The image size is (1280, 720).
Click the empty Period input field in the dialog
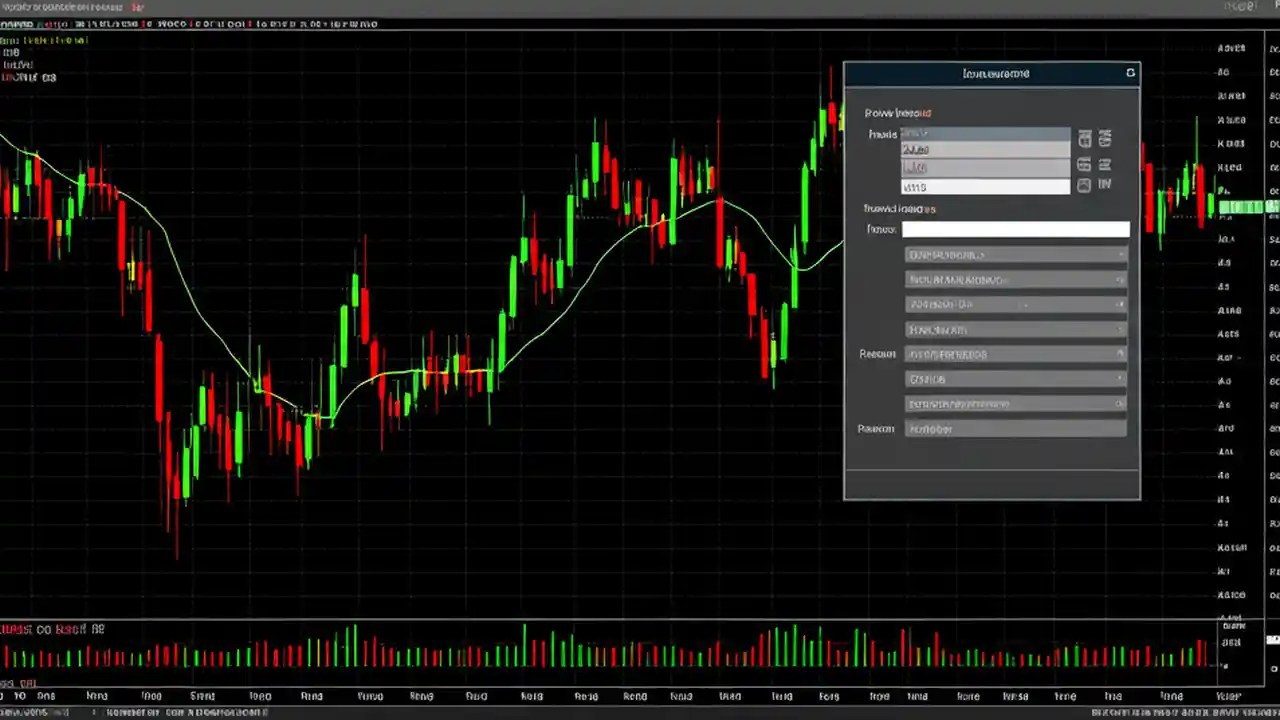coord(1015,229)
